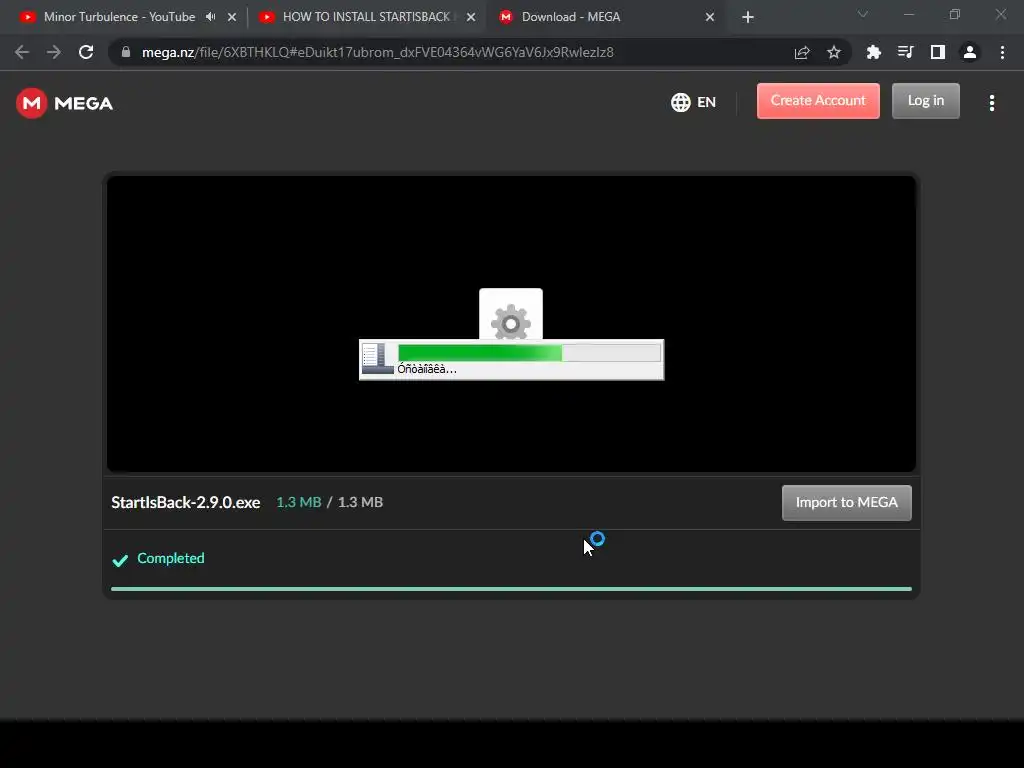The image size is (1024, 768).
Task: Select the Download - MEGA tab
Action: (x=571, y=17)
